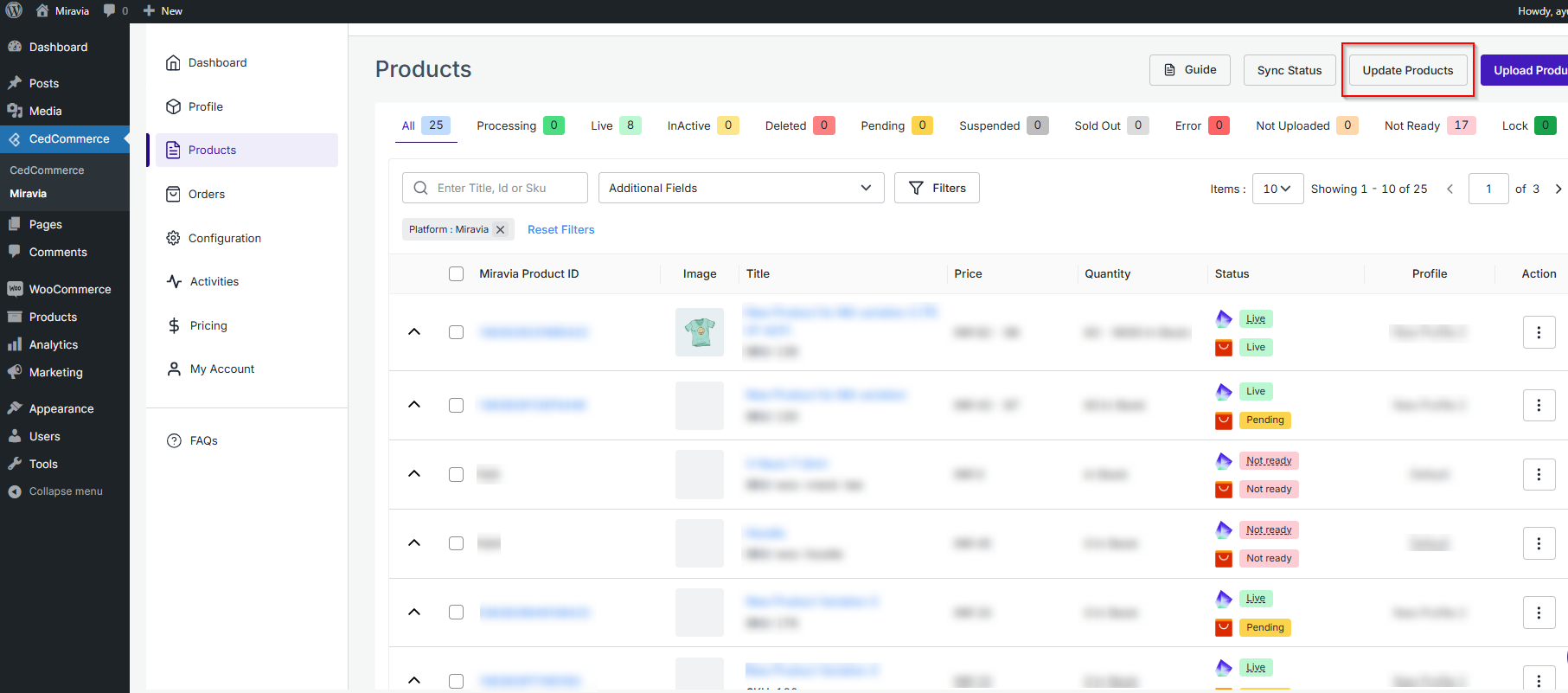Open the items per page dropdown
The width and height of the screenshot is (1568, 693).
[1277, 189]
